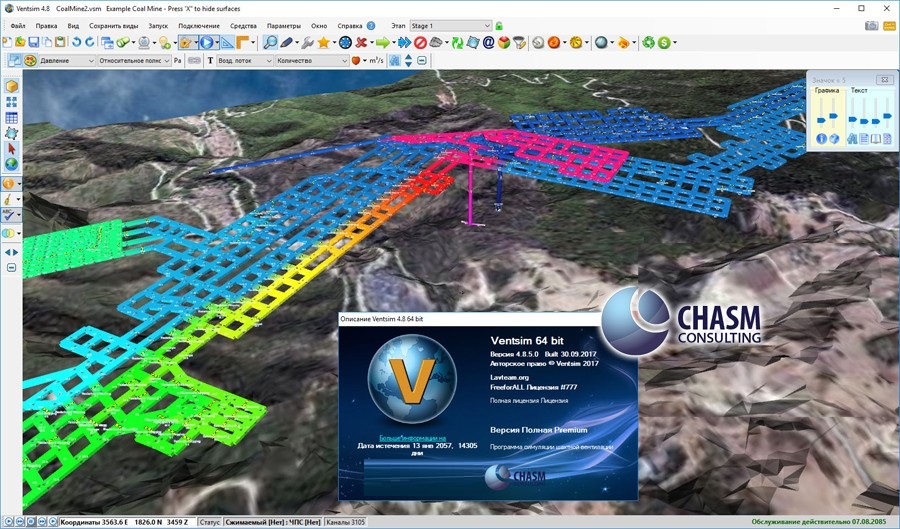
Task: Click the red pointer icon in sidebar
Action: tap(11, 148)
